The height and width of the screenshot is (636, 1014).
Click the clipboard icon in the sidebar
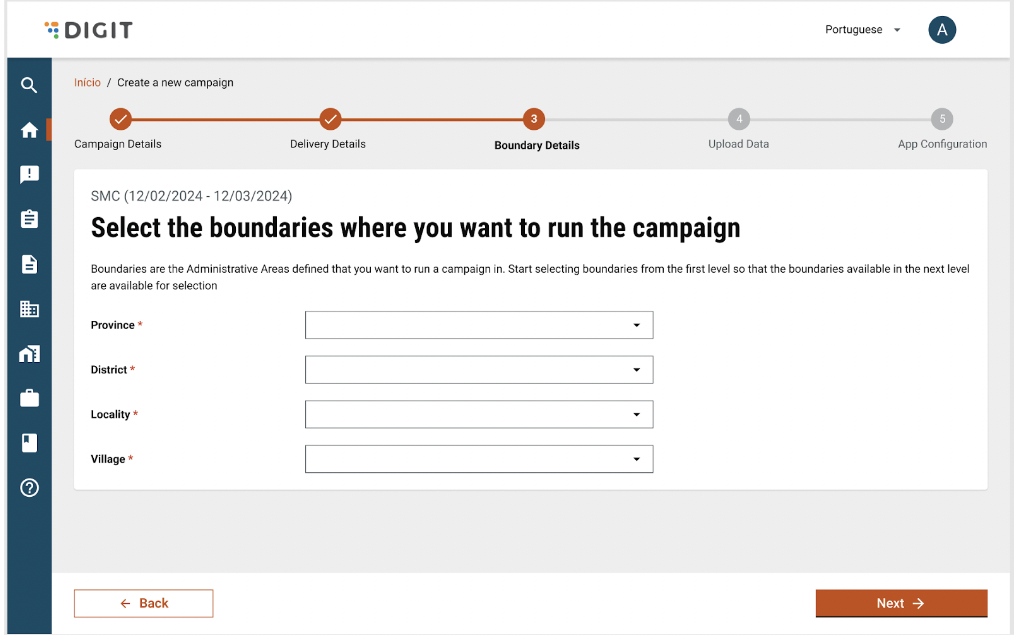click(29, 219)
